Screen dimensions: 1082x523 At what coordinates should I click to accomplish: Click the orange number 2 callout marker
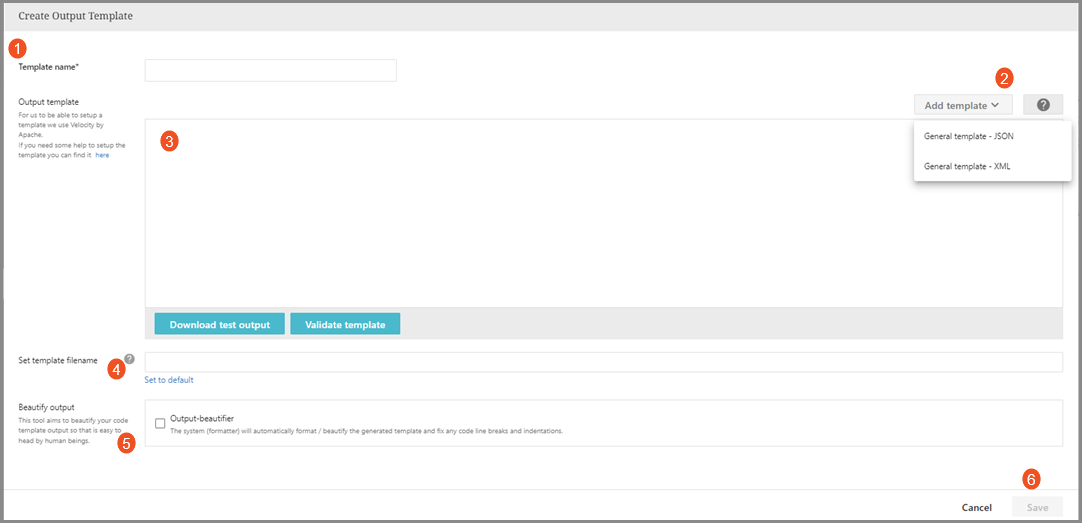(x=1004, y=77)
